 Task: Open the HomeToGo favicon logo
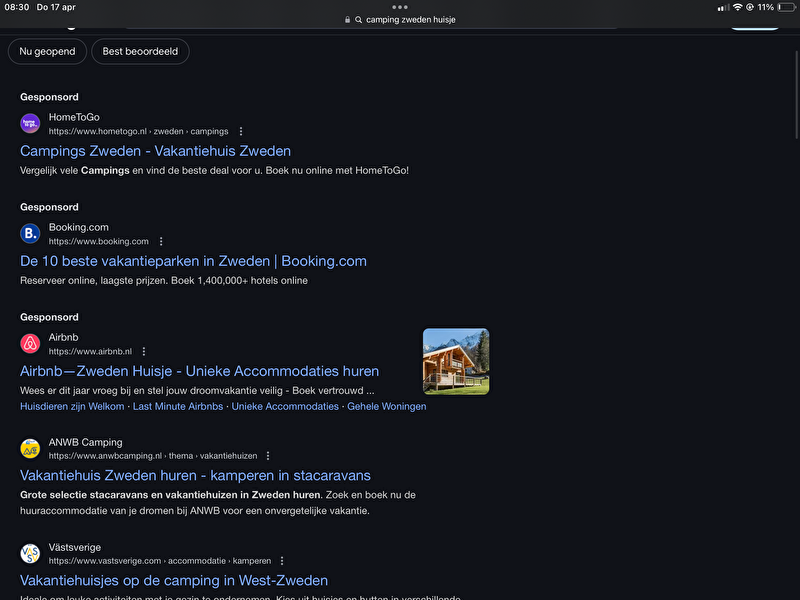[x=30, y=123]
